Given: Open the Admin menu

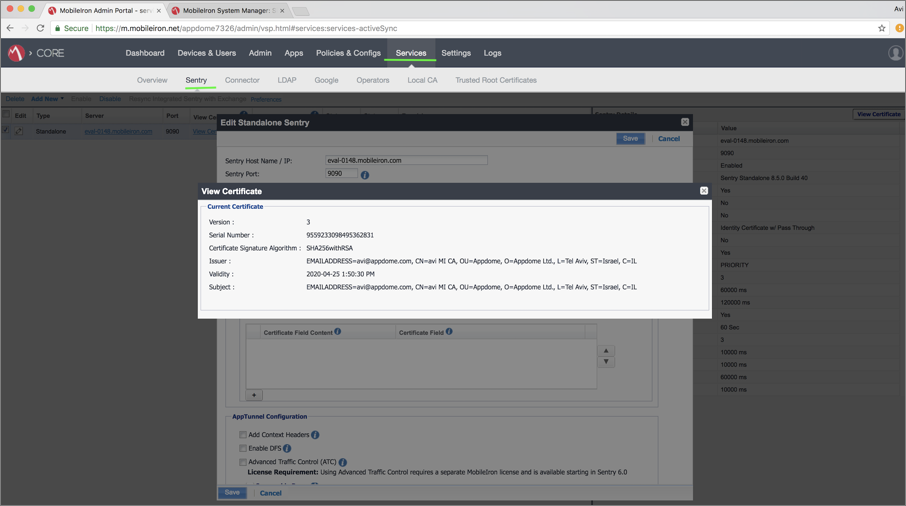Looking at the screenshot, I should coord(260,53).
